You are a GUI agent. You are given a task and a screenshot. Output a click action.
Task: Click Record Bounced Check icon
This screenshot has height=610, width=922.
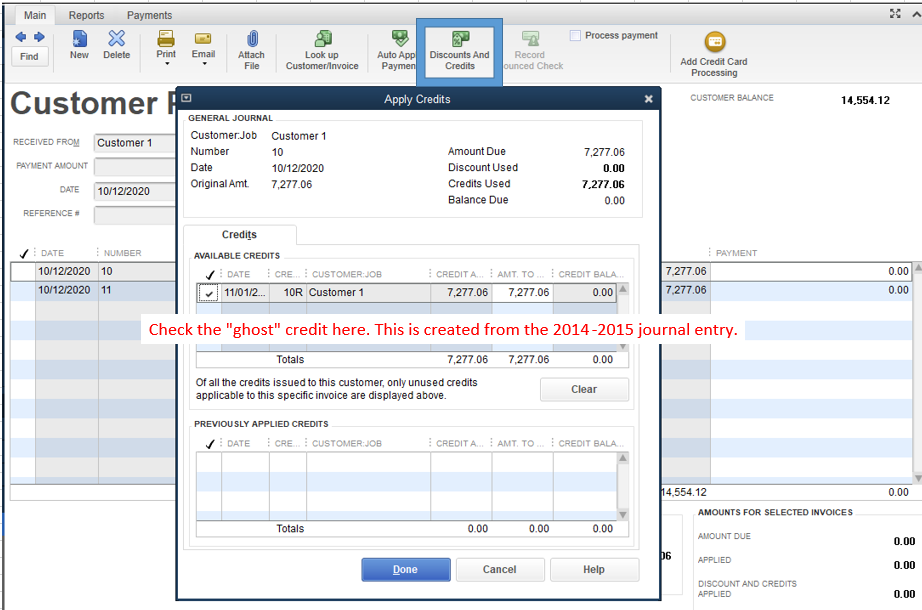pyautogui.click(x=530, y=39)
